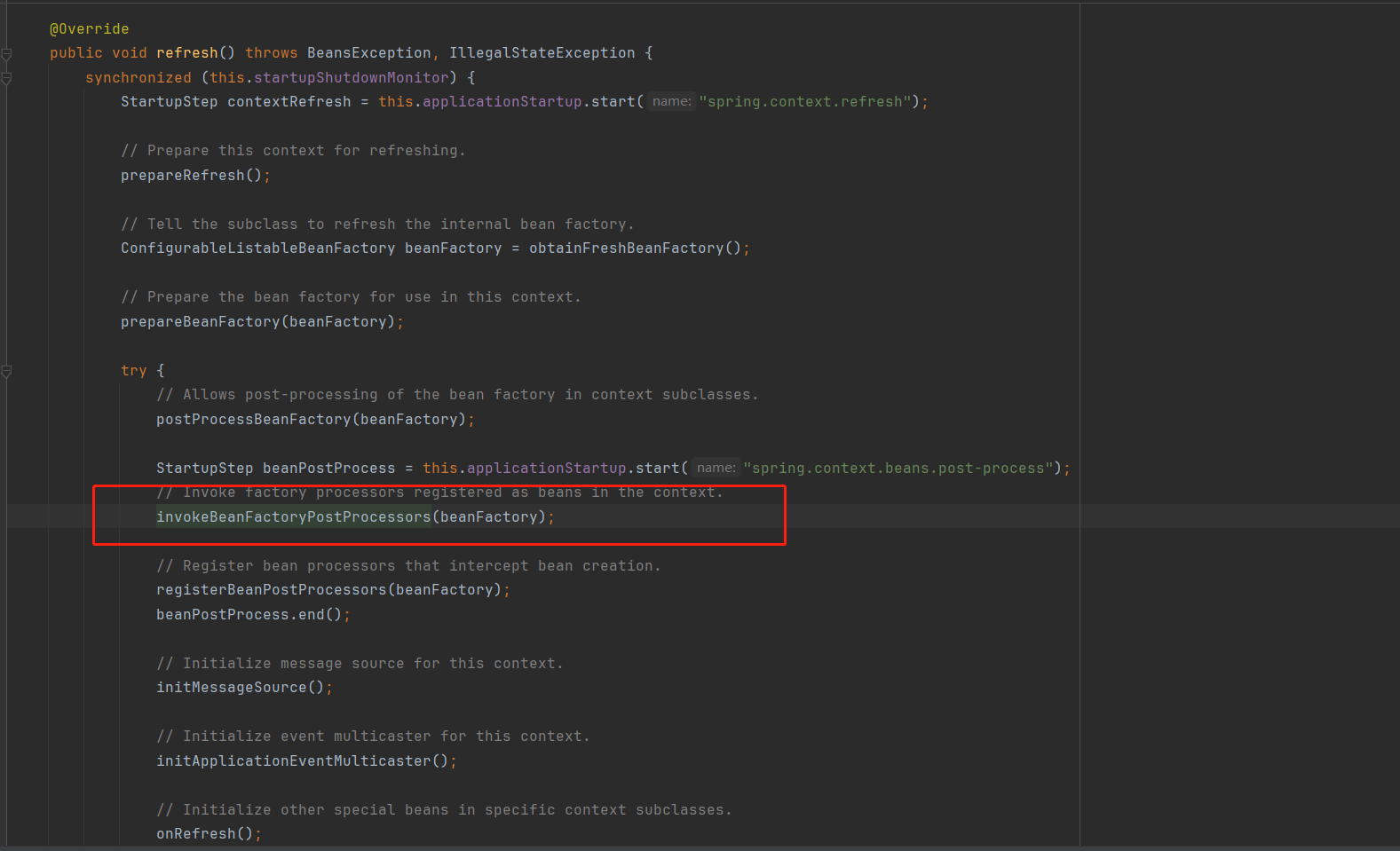
Task: Collapse the synchronized block fold marker
Action: pyautogui.click(x=6, y=79)
